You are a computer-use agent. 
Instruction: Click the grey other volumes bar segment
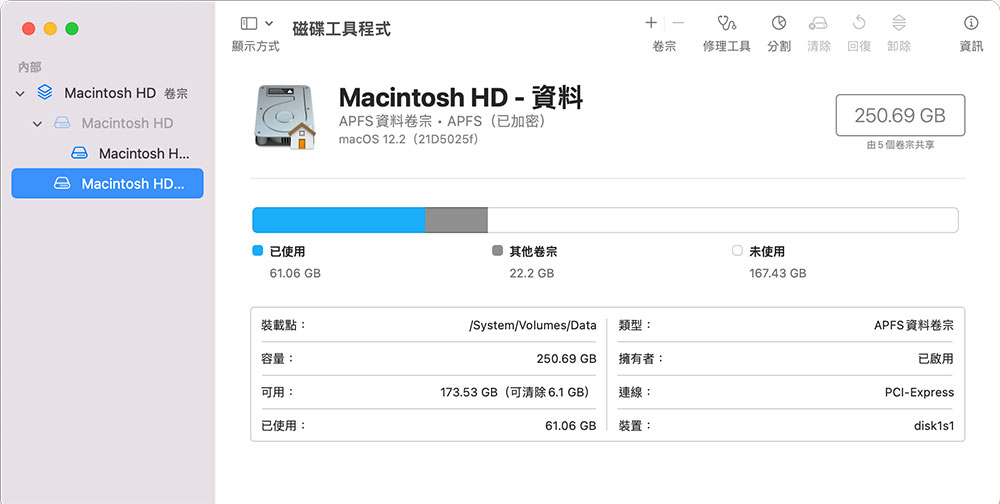click(x=456, y=220)
